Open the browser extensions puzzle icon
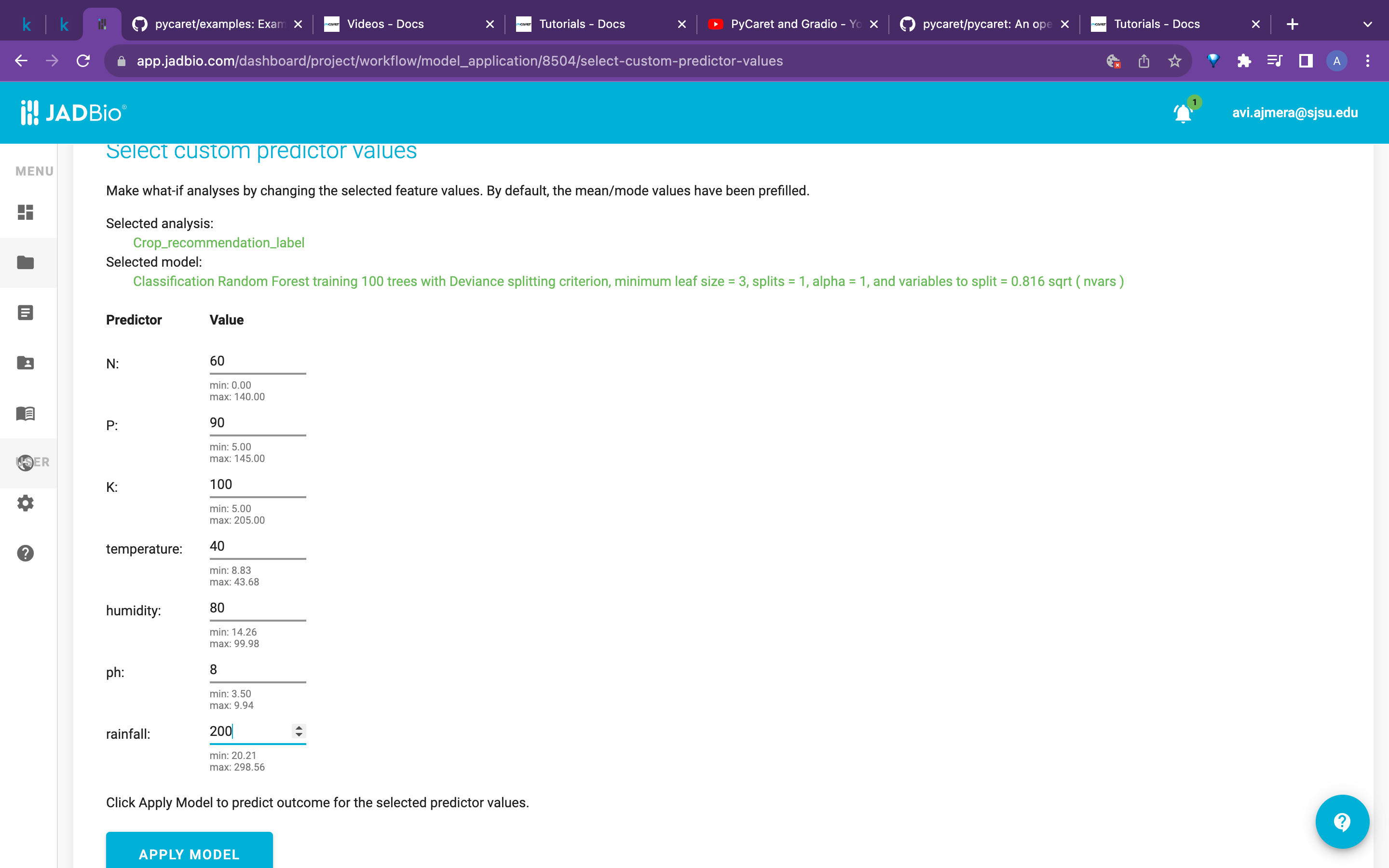 pos(1244,61)
